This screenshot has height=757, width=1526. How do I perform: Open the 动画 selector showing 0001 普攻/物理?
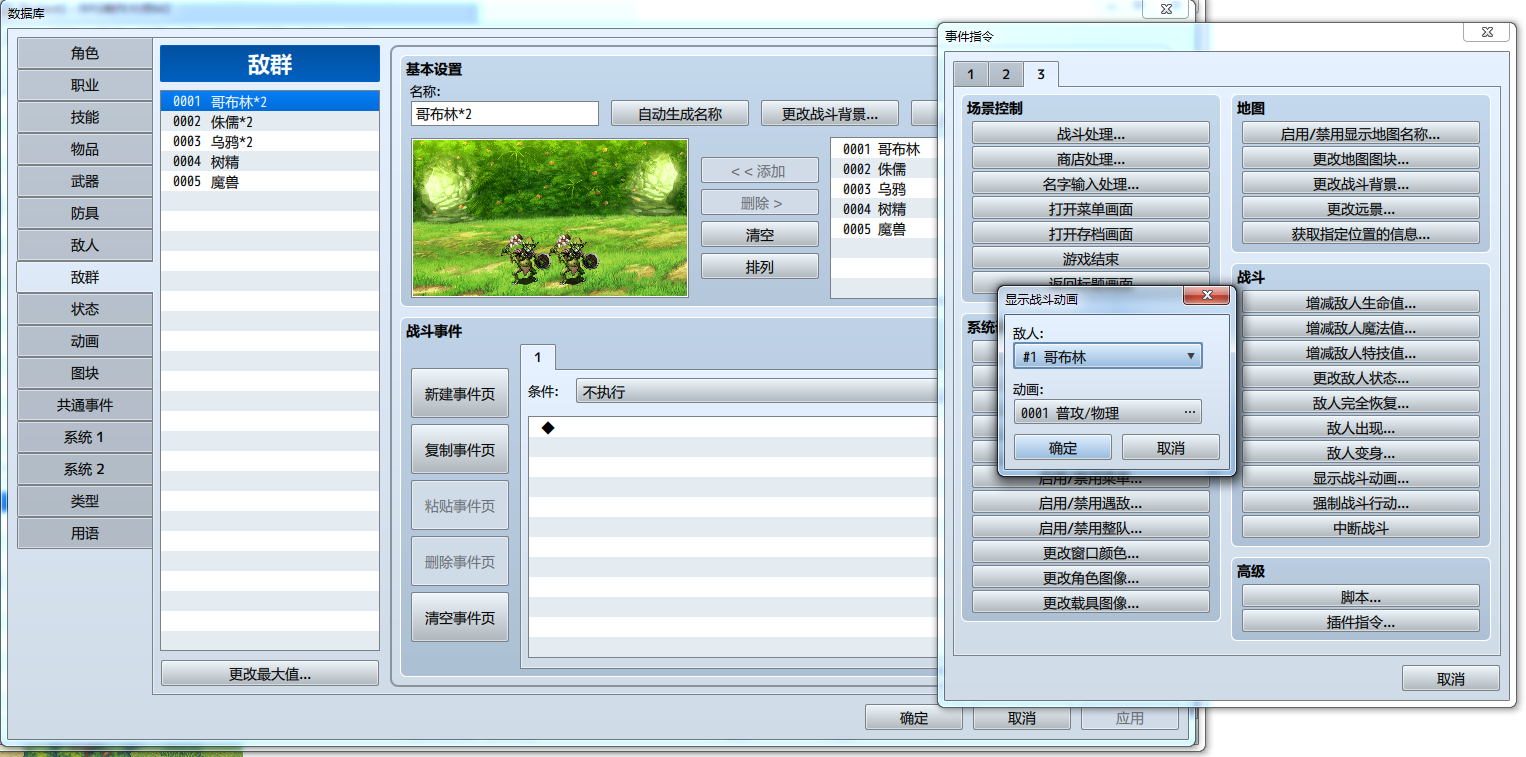(x=1108, y=412)
